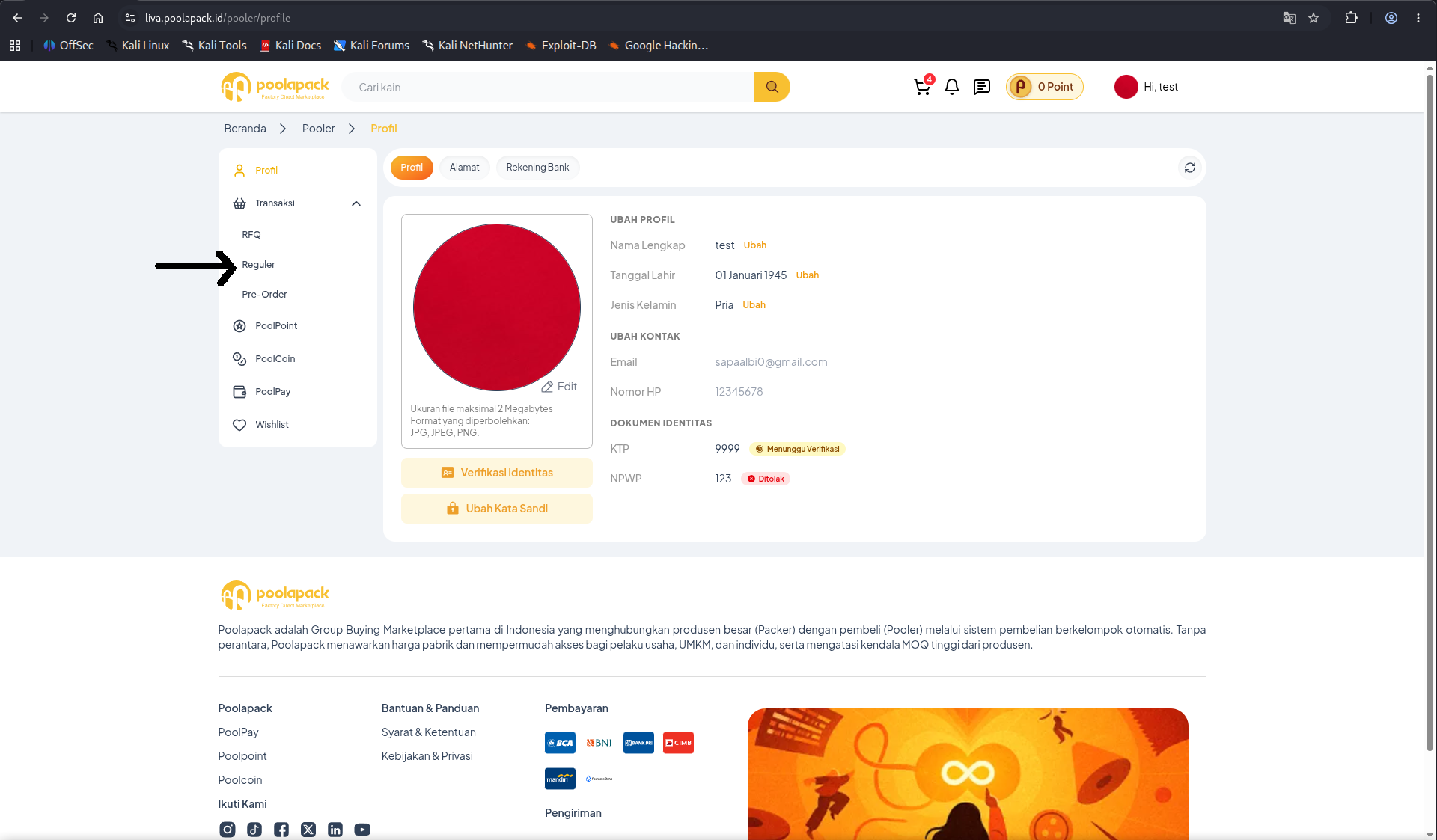The image size is (1437, 840).
Task: Open the shopping cart icon
Action: point(922,87)
